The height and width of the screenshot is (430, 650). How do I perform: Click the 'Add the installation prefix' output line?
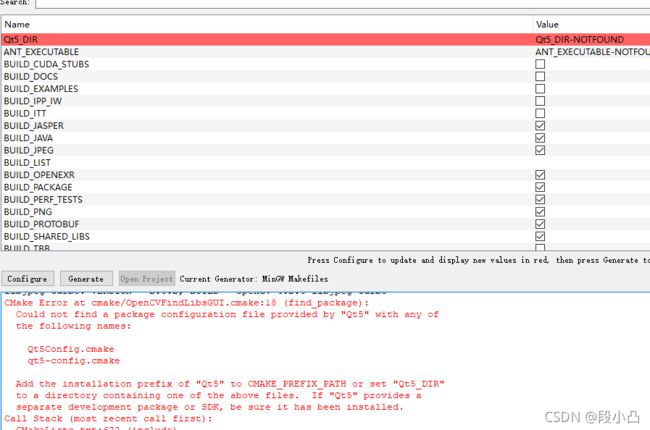[x=230, y=384]
